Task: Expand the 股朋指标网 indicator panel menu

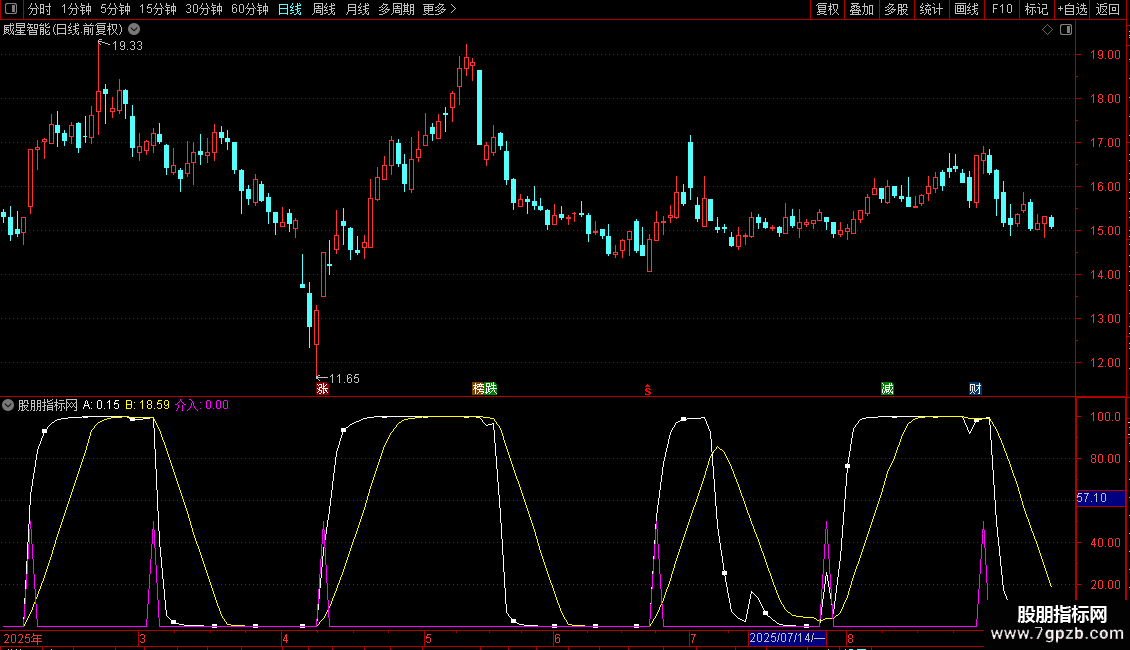Action: click(9, 405)
